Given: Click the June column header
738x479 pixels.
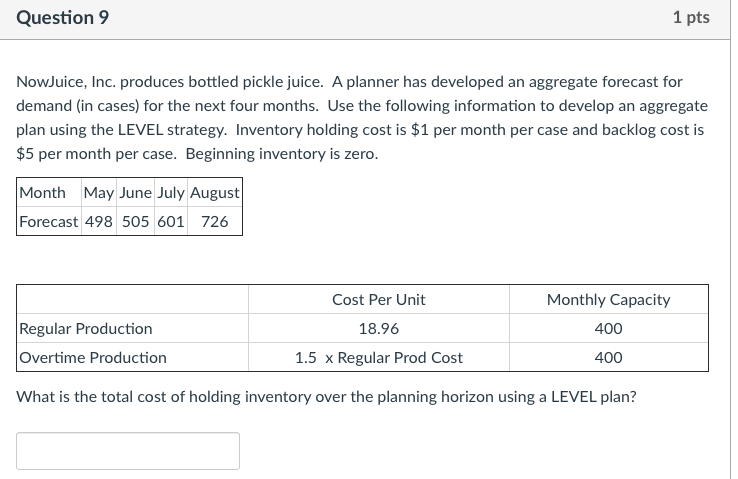Looking at the screenshot, I should coord(135,192).
